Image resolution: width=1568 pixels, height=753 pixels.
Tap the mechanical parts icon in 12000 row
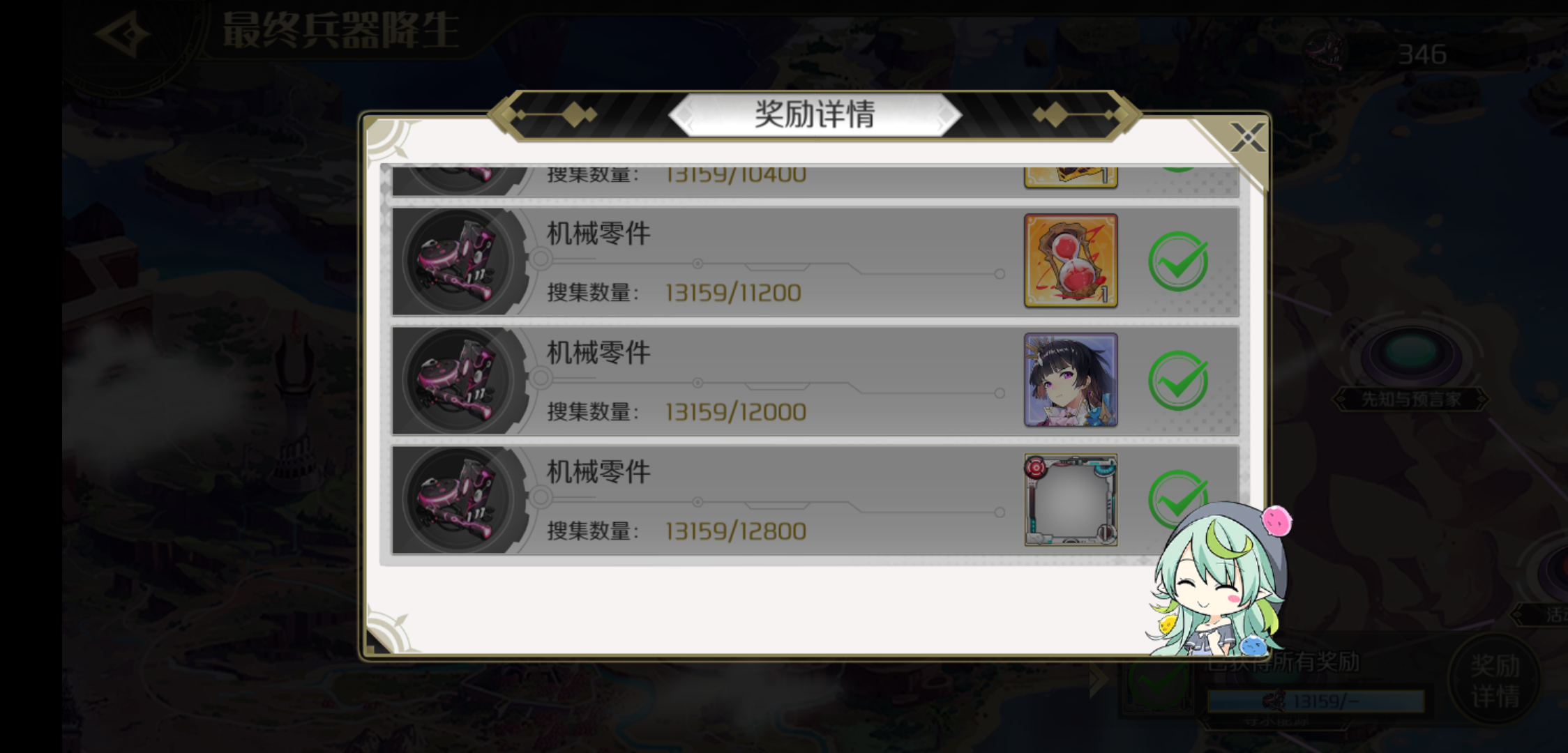(458, 381)
